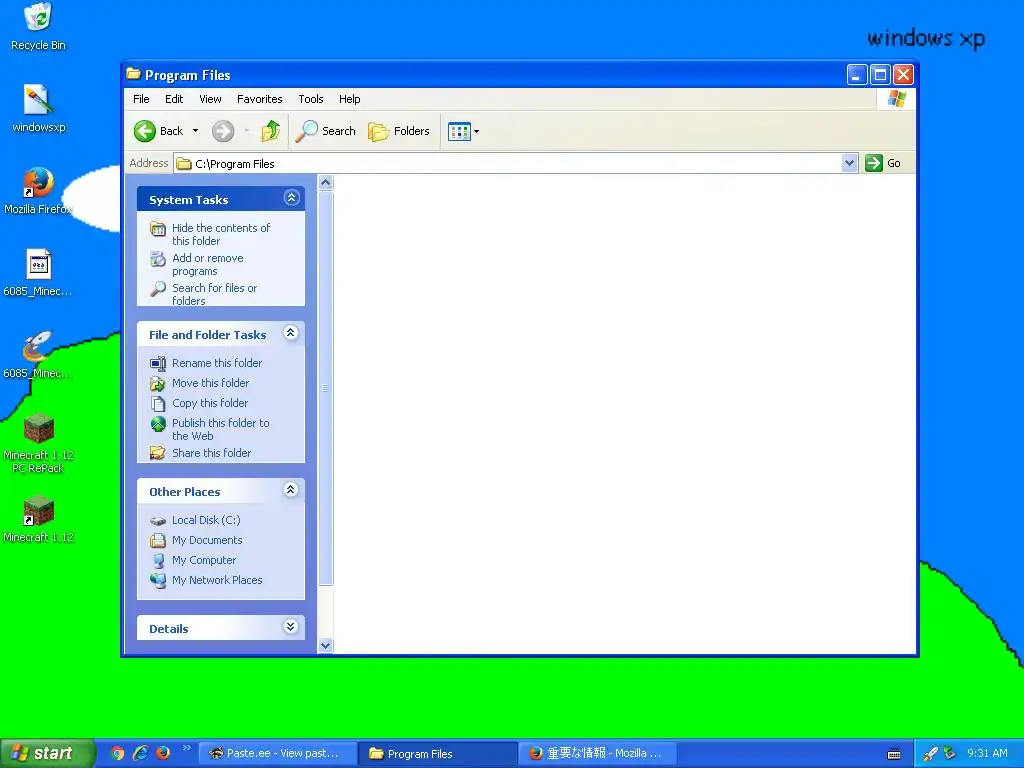Click the task pane scroll up arrow
Screen dimensions: 1024x768
[x=326, y=183]
